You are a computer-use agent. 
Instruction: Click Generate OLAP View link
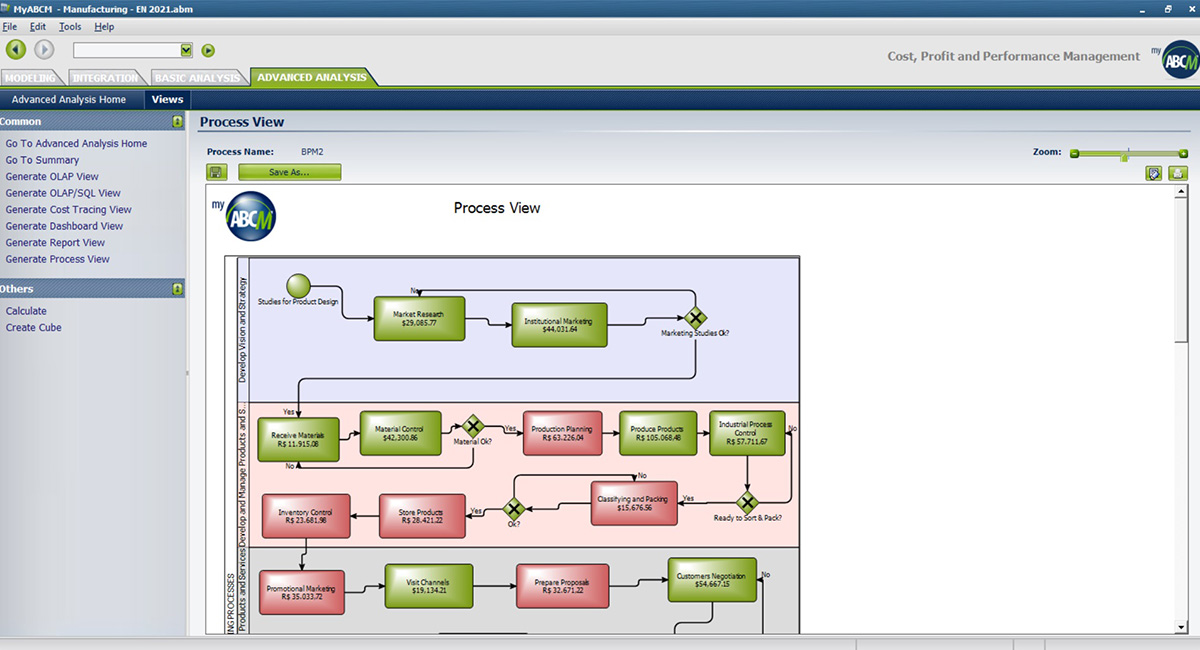pos(52,177)
